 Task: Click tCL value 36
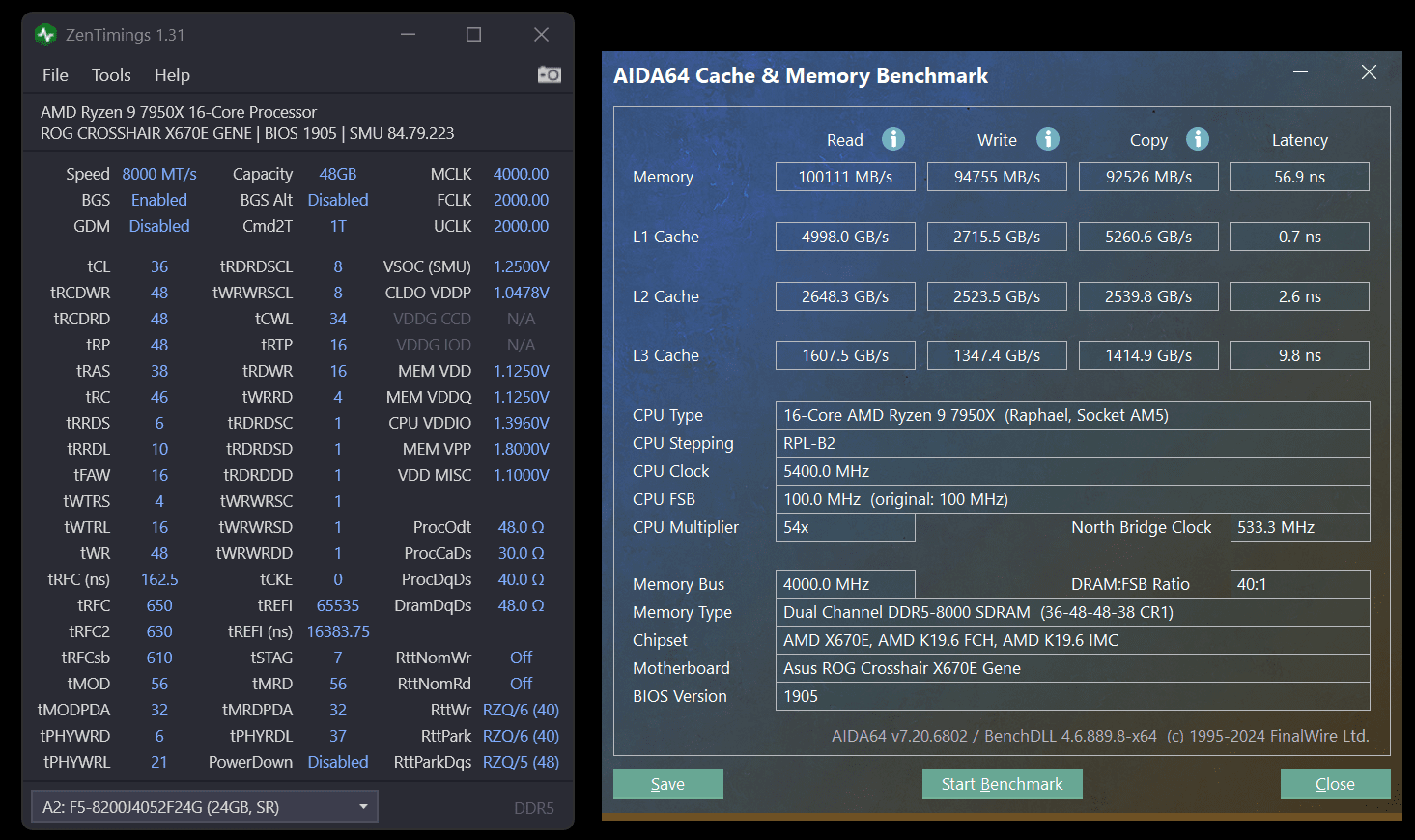click(x=159, y=266)
